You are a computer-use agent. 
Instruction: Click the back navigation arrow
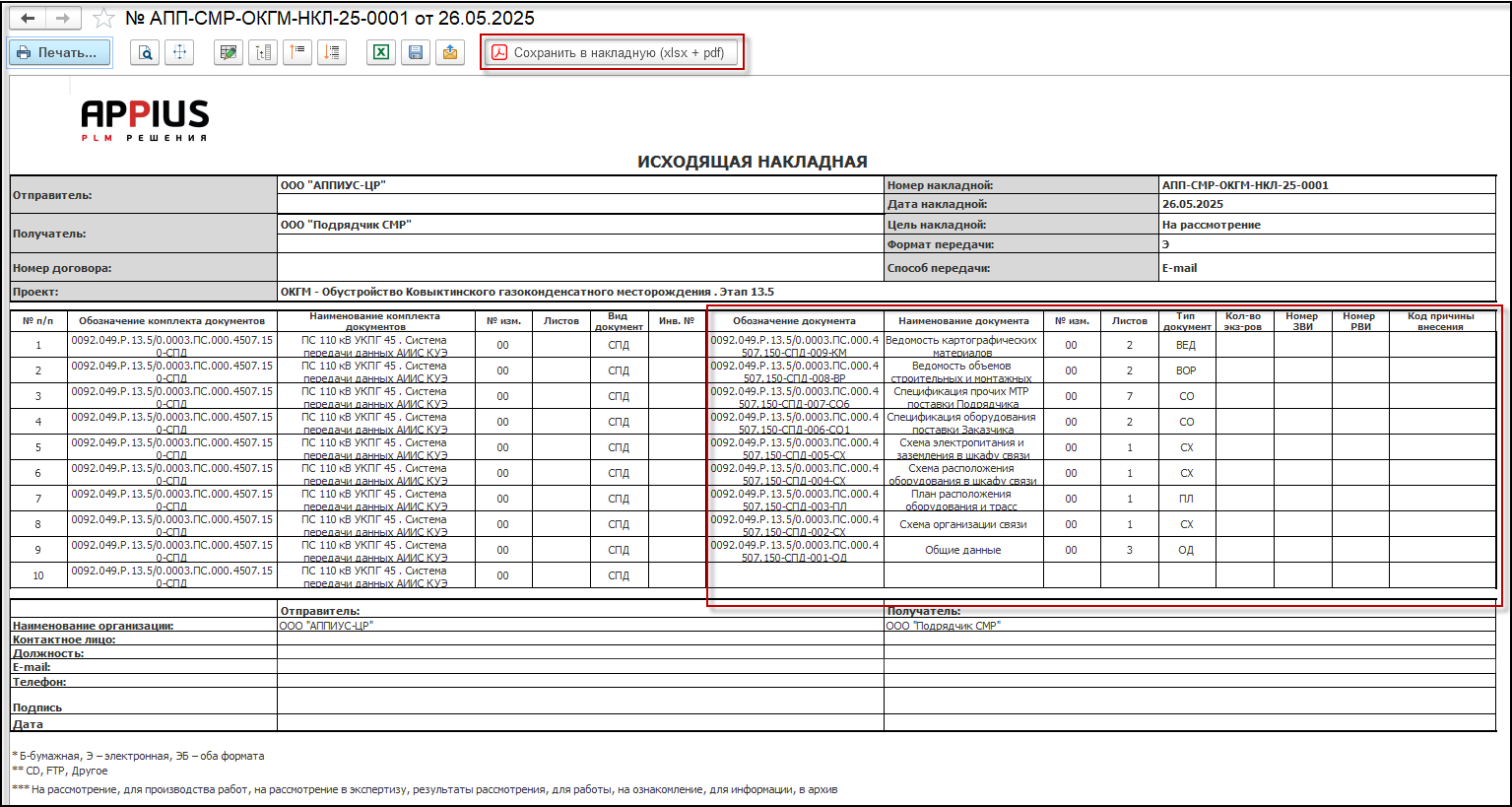28,19
